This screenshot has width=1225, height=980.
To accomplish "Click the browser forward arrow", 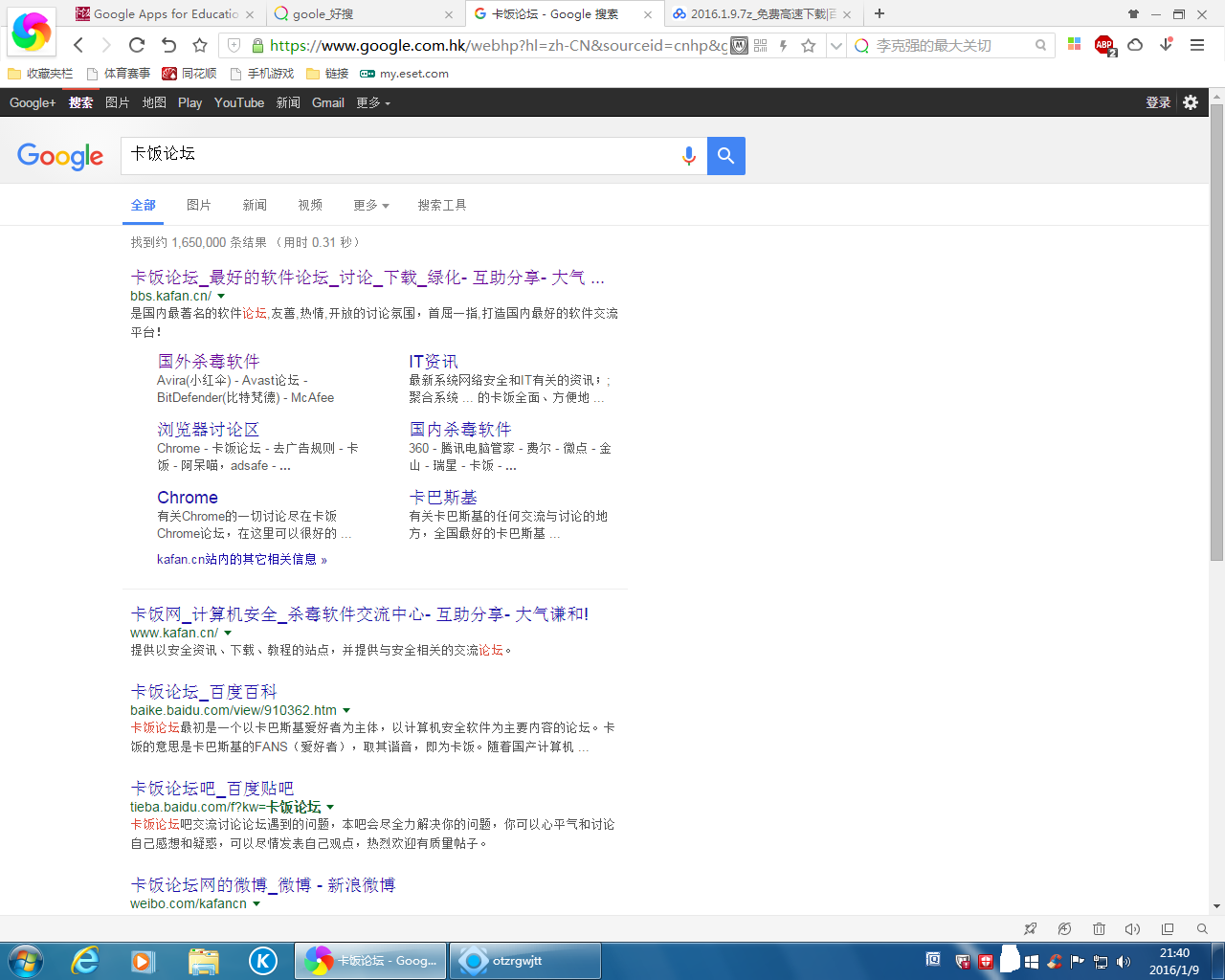I will click(x=107, y=45).
